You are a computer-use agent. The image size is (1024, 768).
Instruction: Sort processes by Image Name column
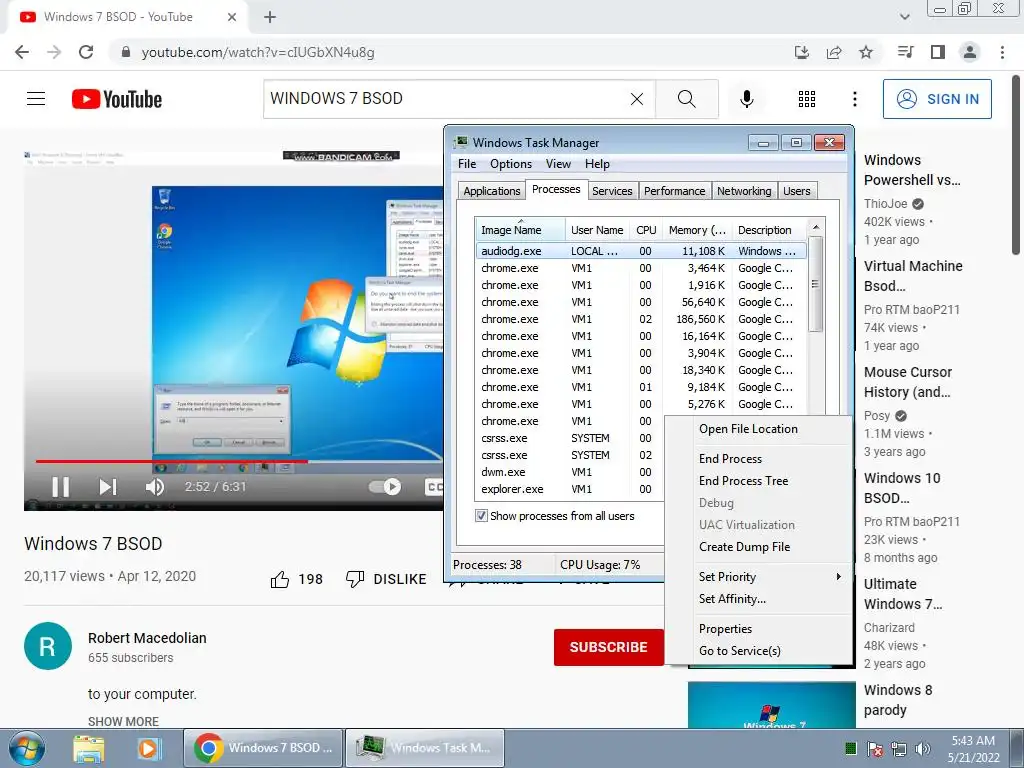pyautogui.click(x=520, y=230)
